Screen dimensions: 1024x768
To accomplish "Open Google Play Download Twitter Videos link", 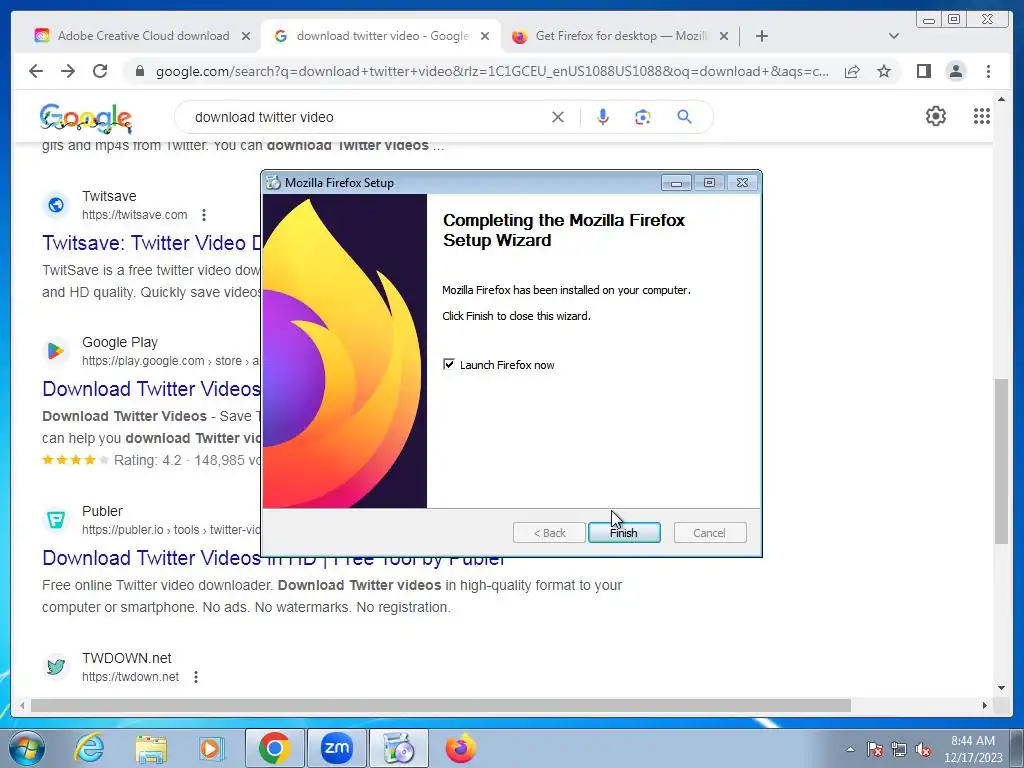I will 152,389.
